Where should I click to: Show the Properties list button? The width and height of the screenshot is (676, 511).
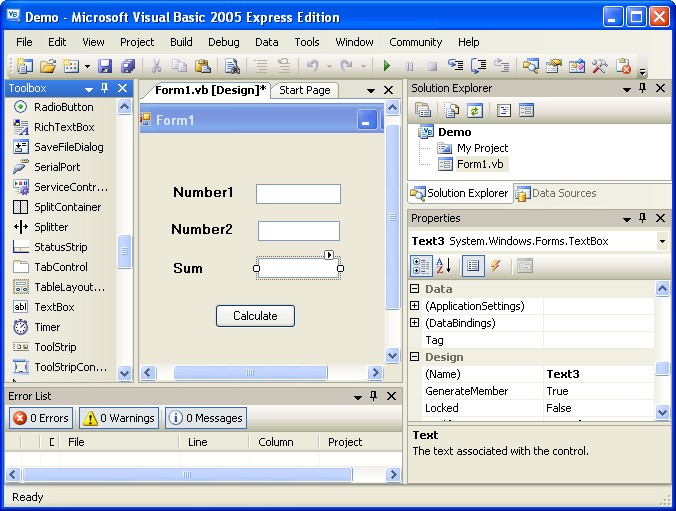473,266
